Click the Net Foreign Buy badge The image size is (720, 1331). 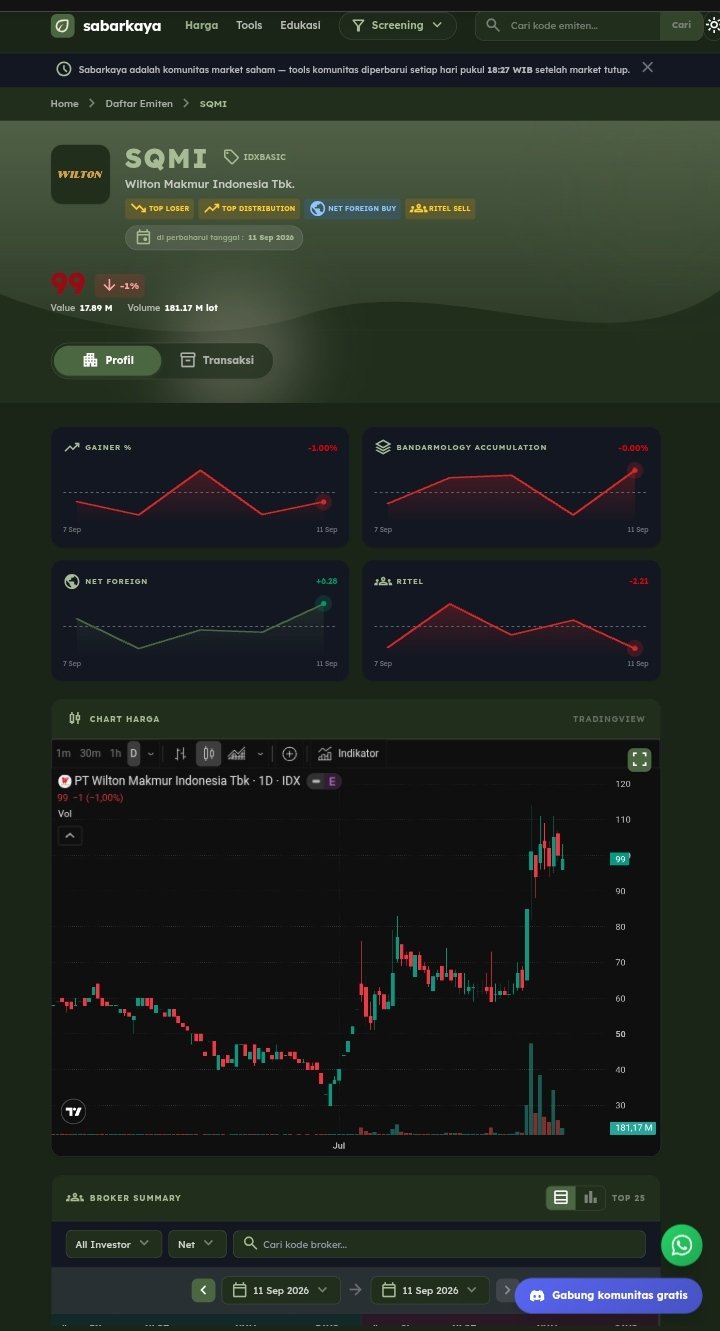point(354,208)
